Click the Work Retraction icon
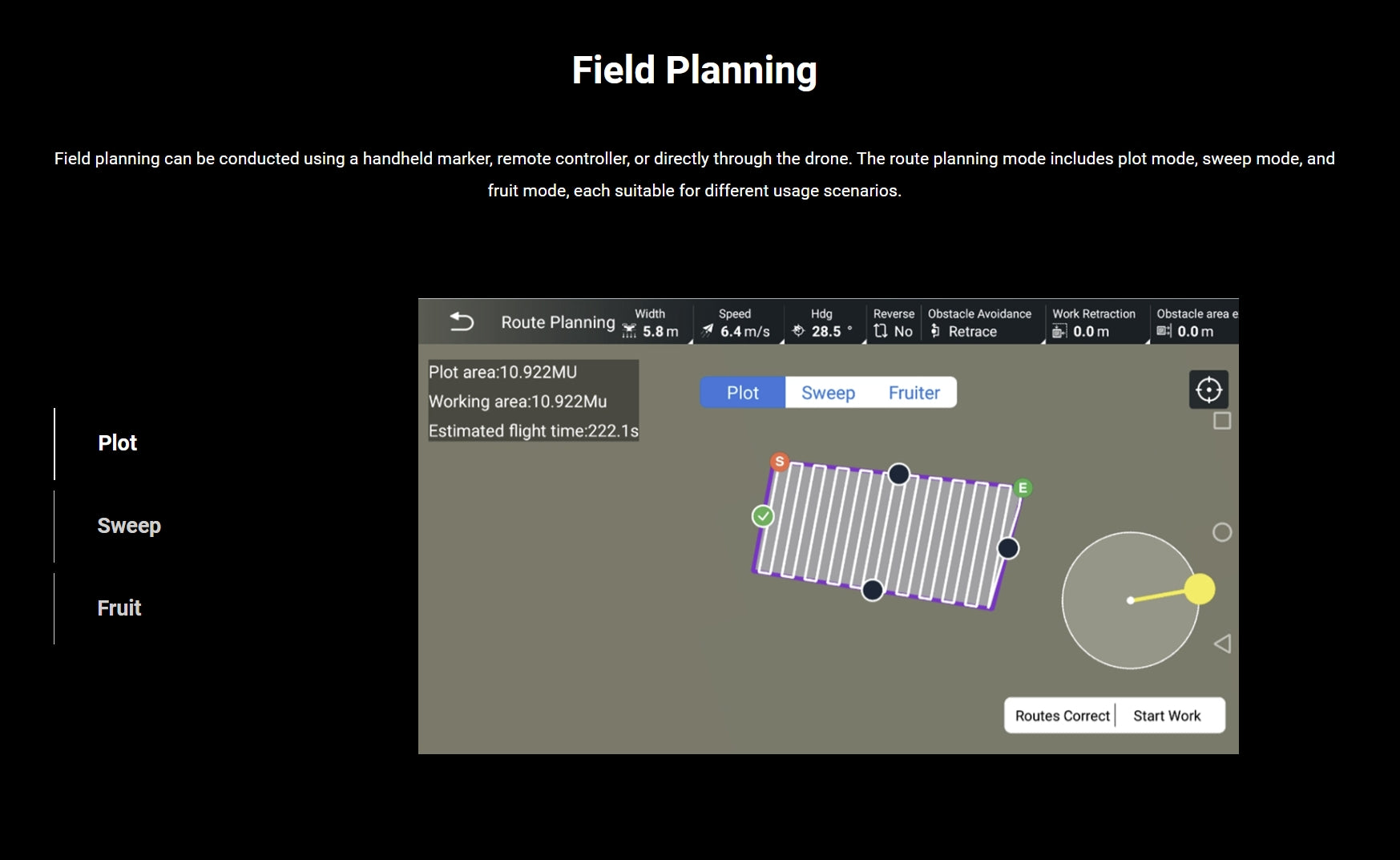 tap(1059, 330)
